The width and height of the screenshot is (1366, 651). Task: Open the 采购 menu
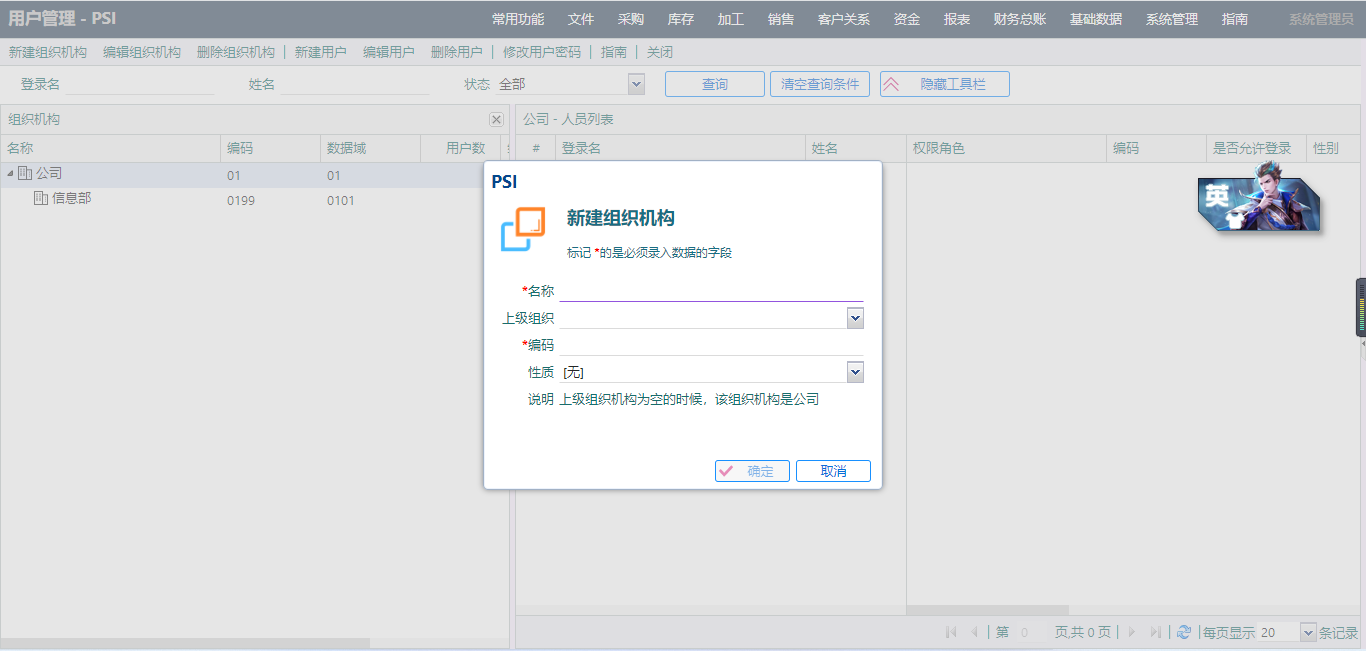(x=631, y=19)
